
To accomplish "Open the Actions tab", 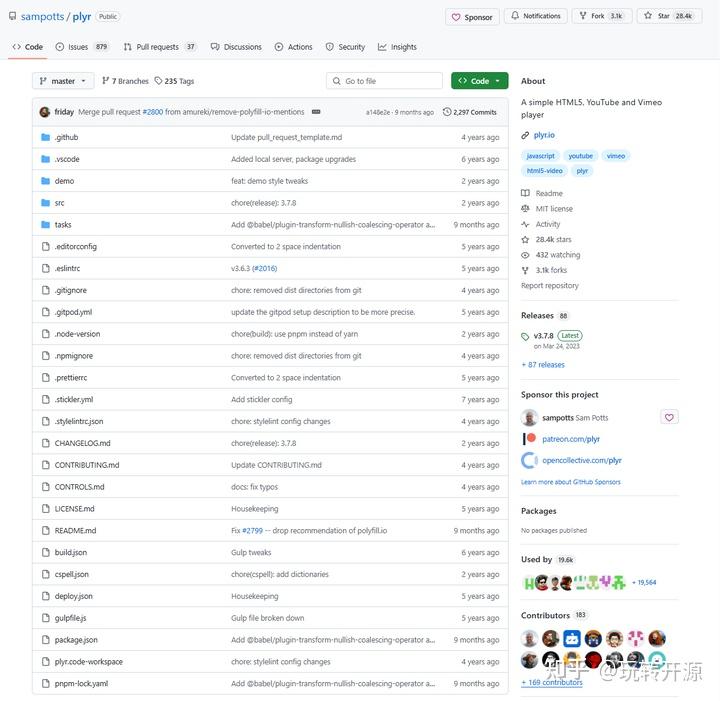I will (x=293, y=47).
